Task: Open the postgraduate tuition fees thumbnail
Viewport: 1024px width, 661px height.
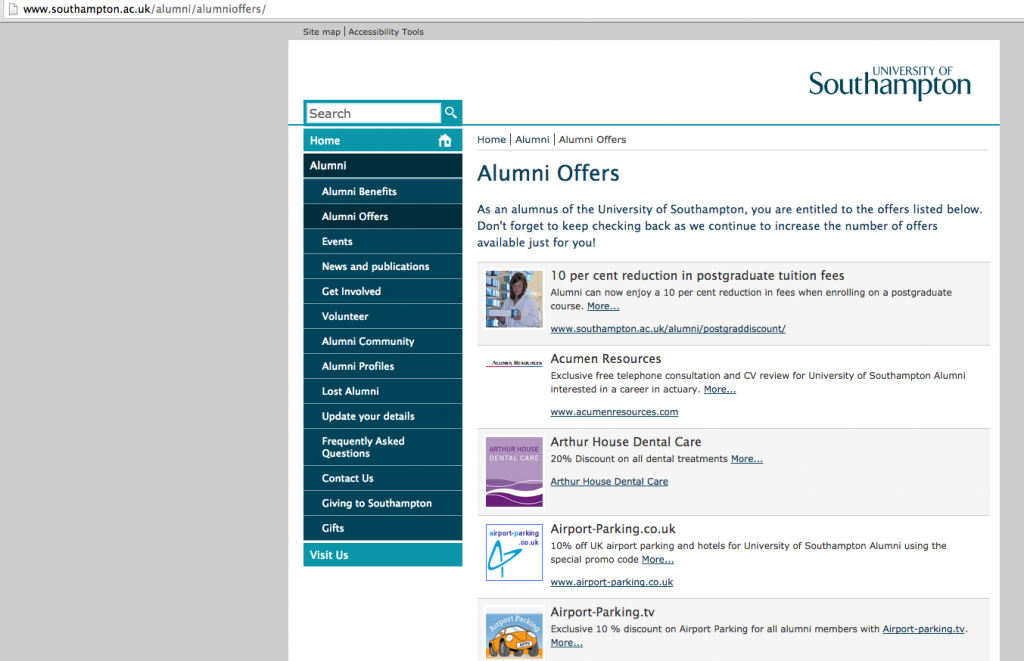Action: [x=514, y=299]
